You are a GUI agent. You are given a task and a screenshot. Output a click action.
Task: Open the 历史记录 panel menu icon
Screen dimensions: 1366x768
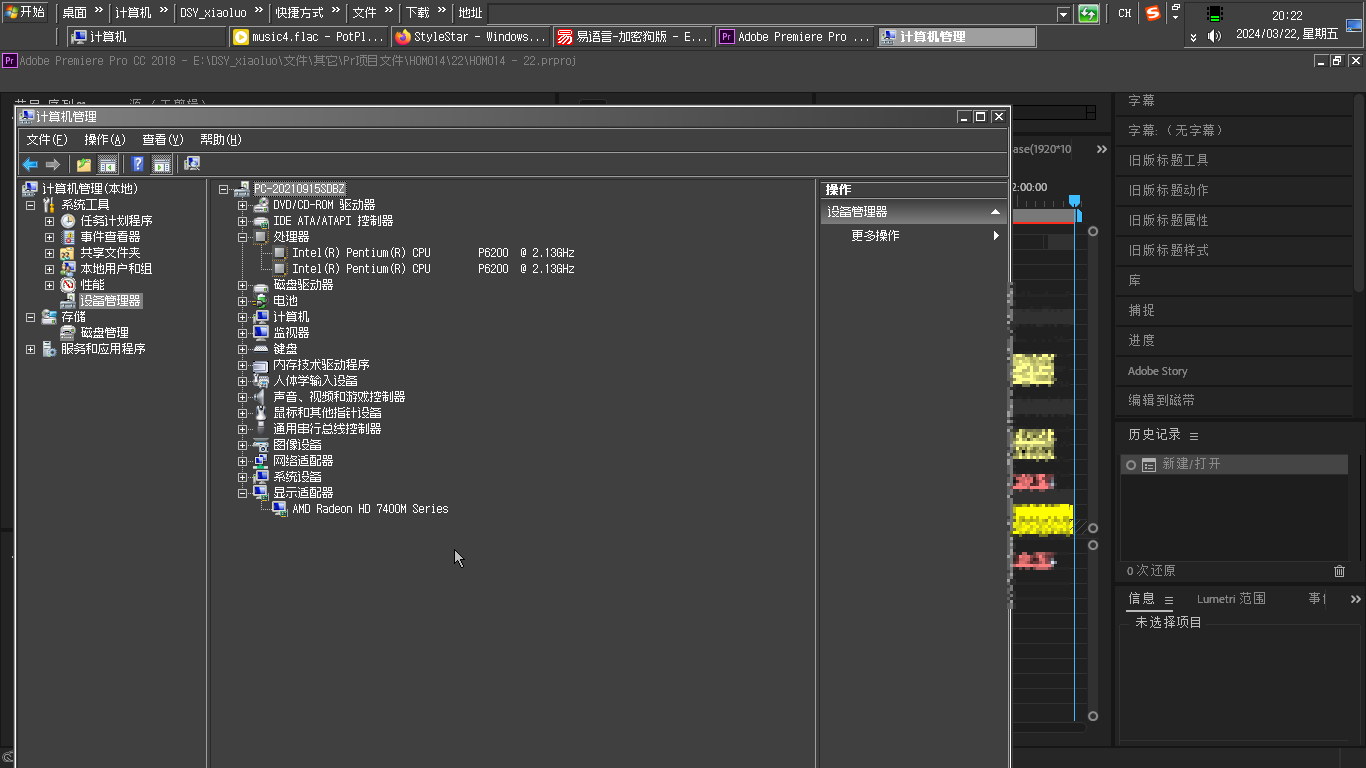1194,436
